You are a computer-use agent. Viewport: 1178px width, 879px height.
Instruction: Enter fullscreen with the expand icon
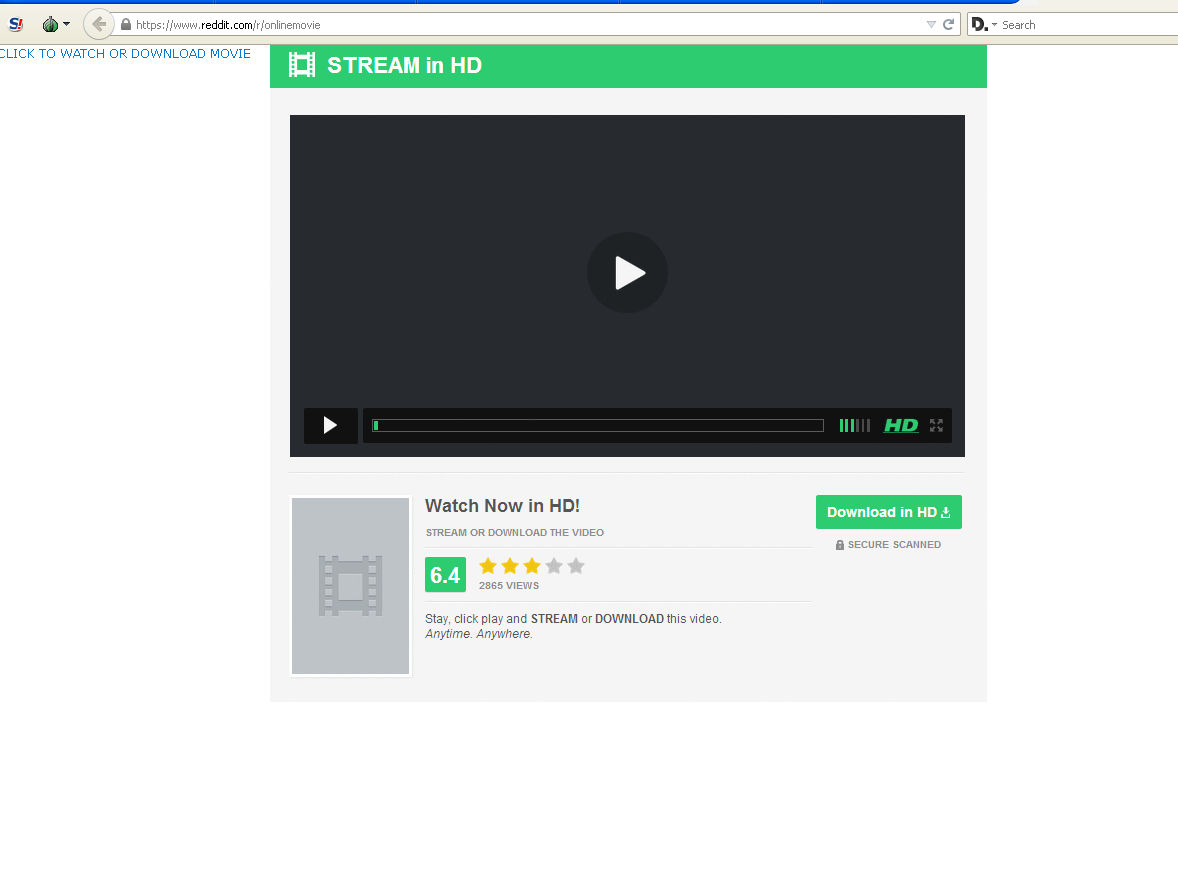pos(936,425)
